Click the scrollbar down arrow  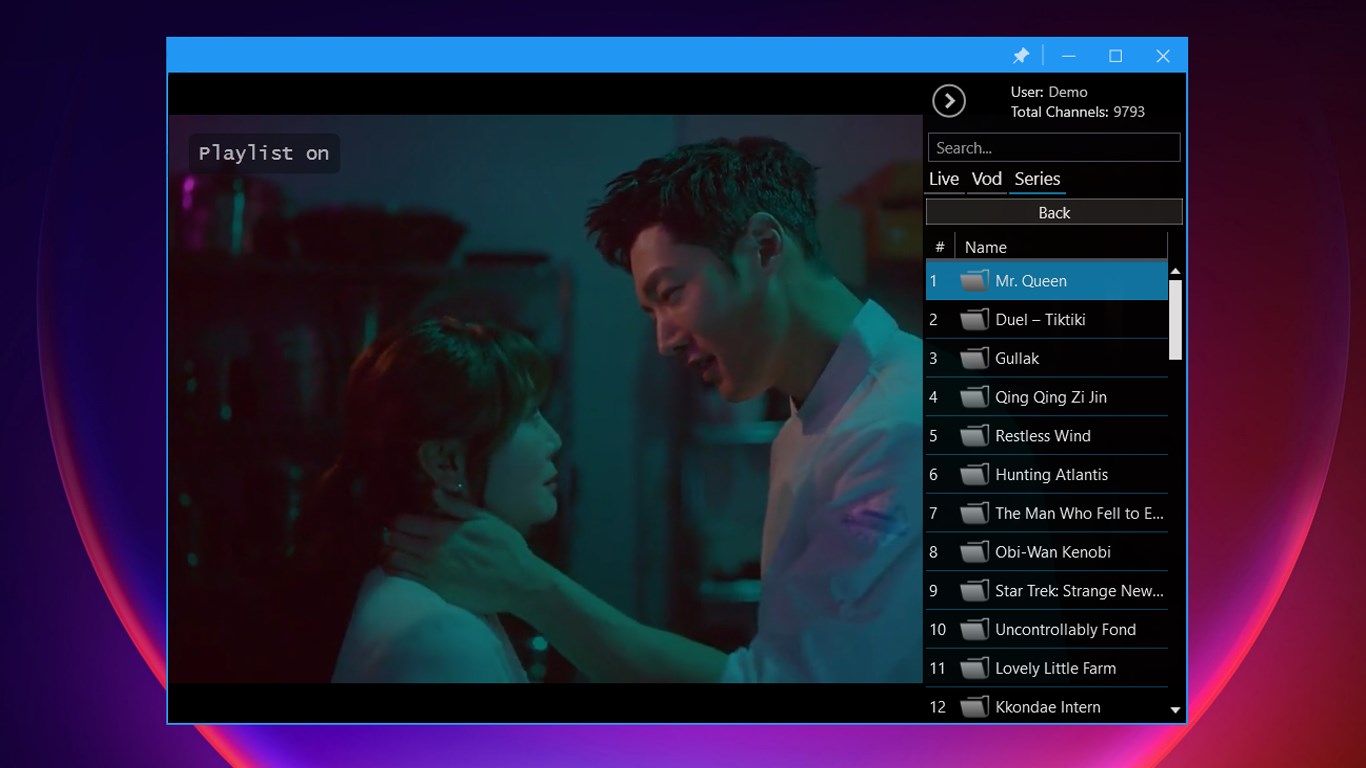[x=1175, y=709]
